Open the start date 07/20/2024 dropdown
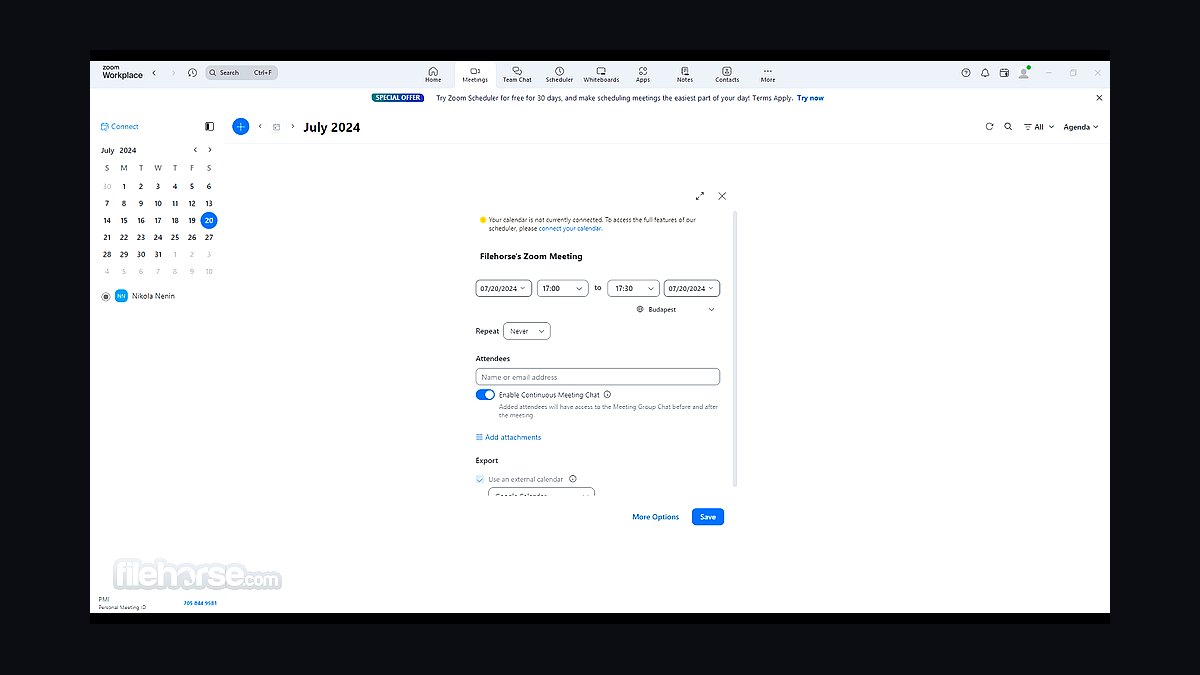The image size is (1200, 675). pos(503,288)
